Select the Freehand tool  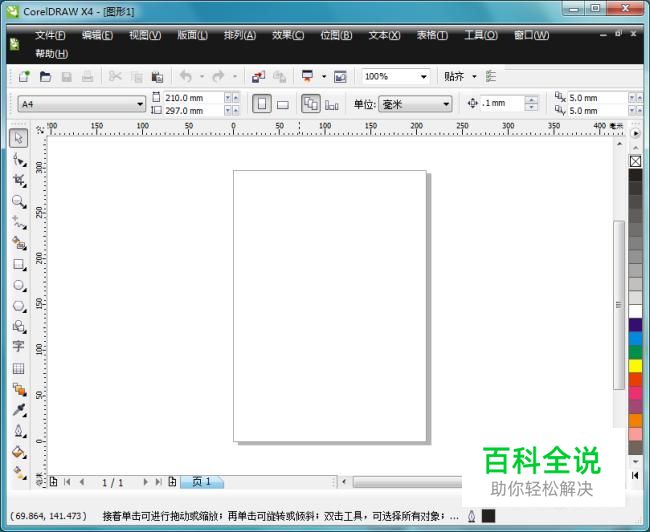(x=19, y=222)
